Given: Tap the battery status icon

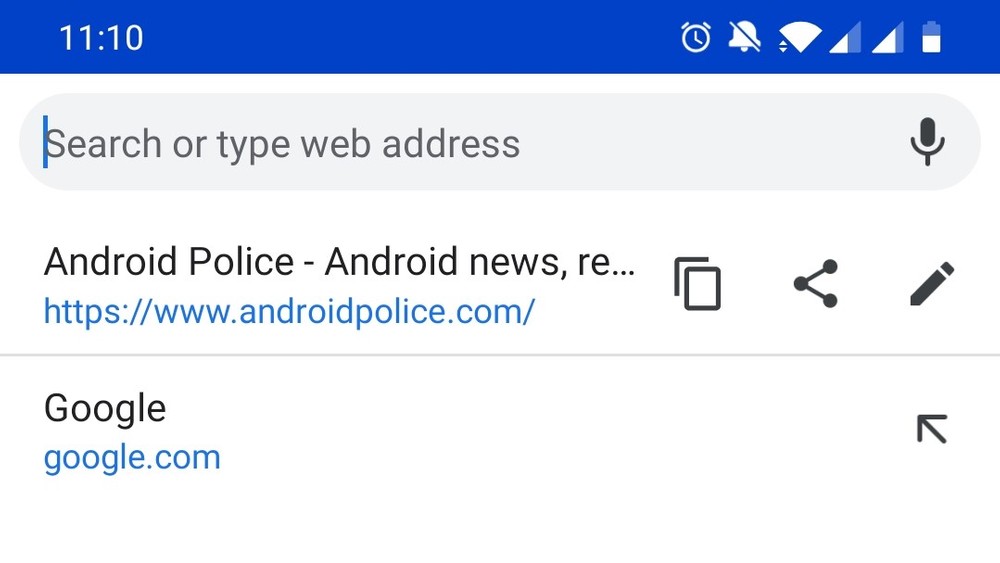Looking at the screenshot, I should [932, 37].
